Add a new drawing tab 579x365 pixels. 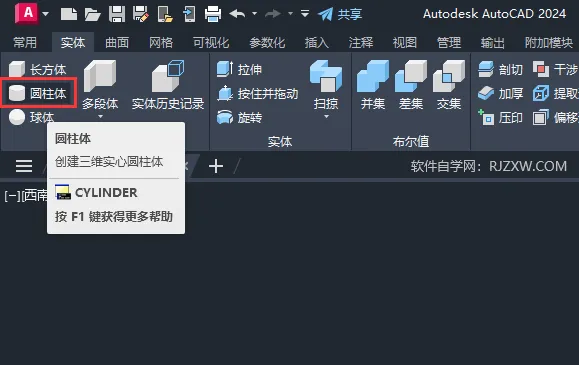pyautogui.click(x=216, y=166)
